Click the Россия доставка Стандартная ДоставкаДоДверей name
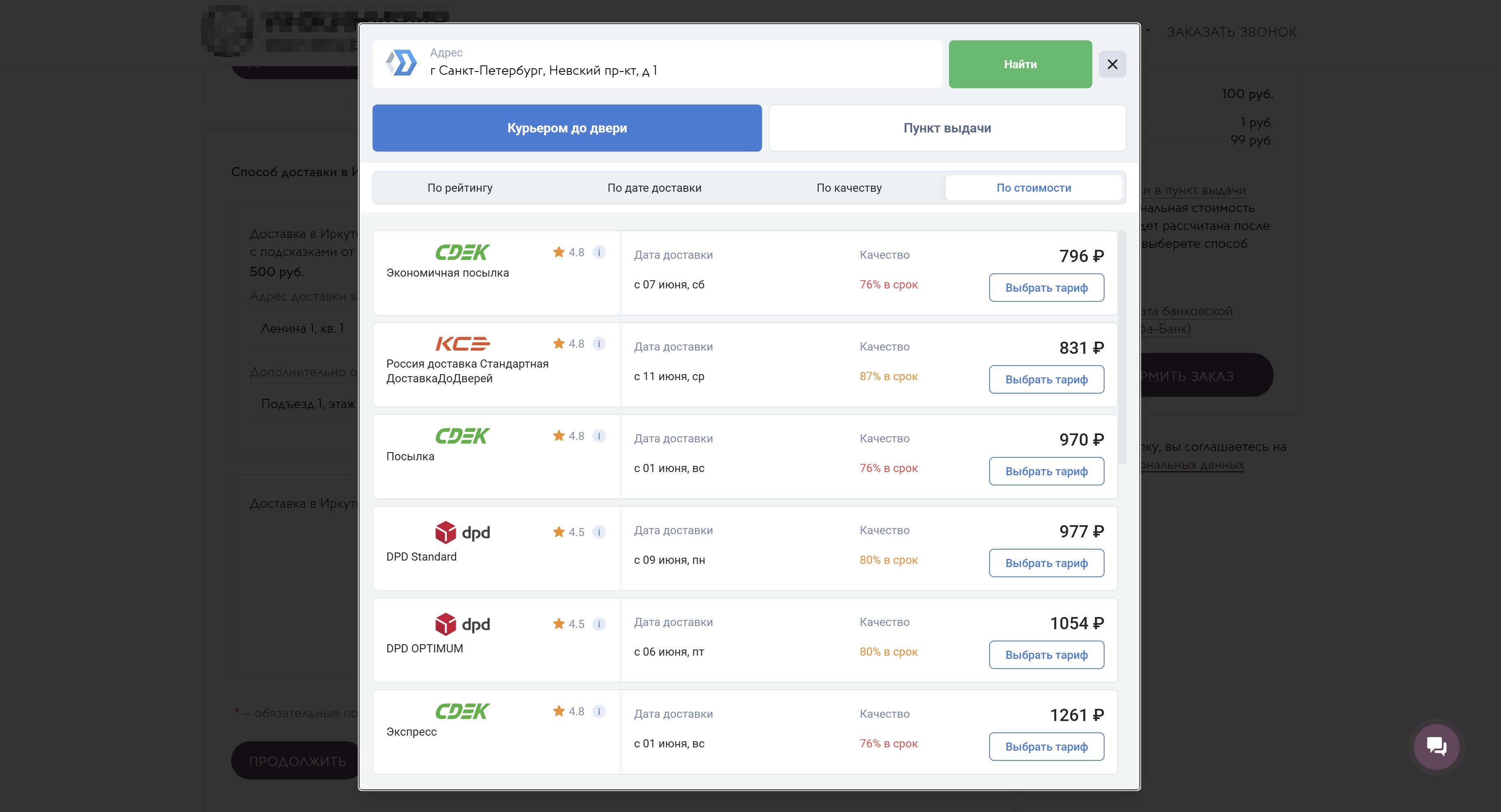This screenshot has width=1501, height=812. tap(467, 371)
